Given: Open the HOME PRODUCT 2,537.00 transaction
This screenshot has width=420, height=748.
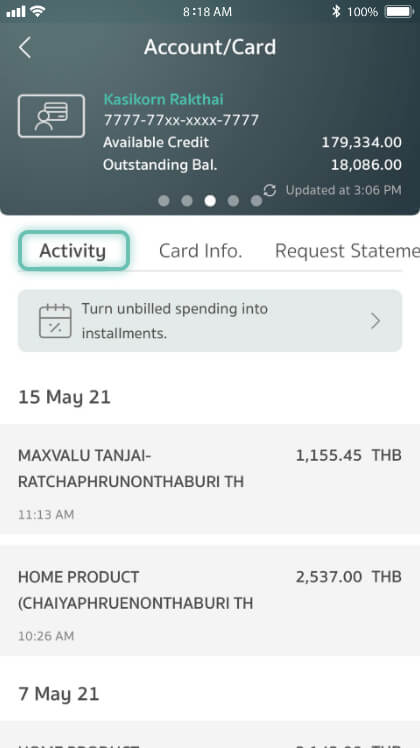Looking at the screenshot, I should point(210,601).
